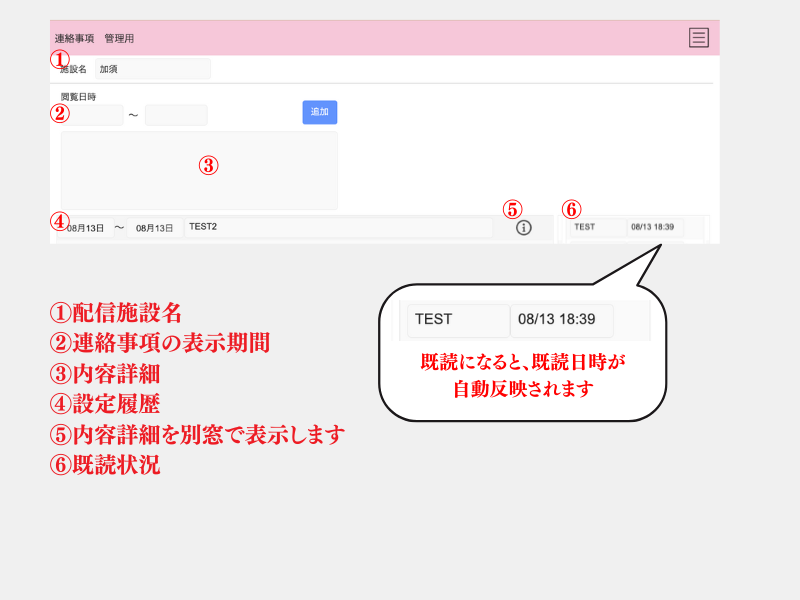The image size is (800, 600).
Task: Click the 施設名 field containing 加須
Action: [152, 69]
